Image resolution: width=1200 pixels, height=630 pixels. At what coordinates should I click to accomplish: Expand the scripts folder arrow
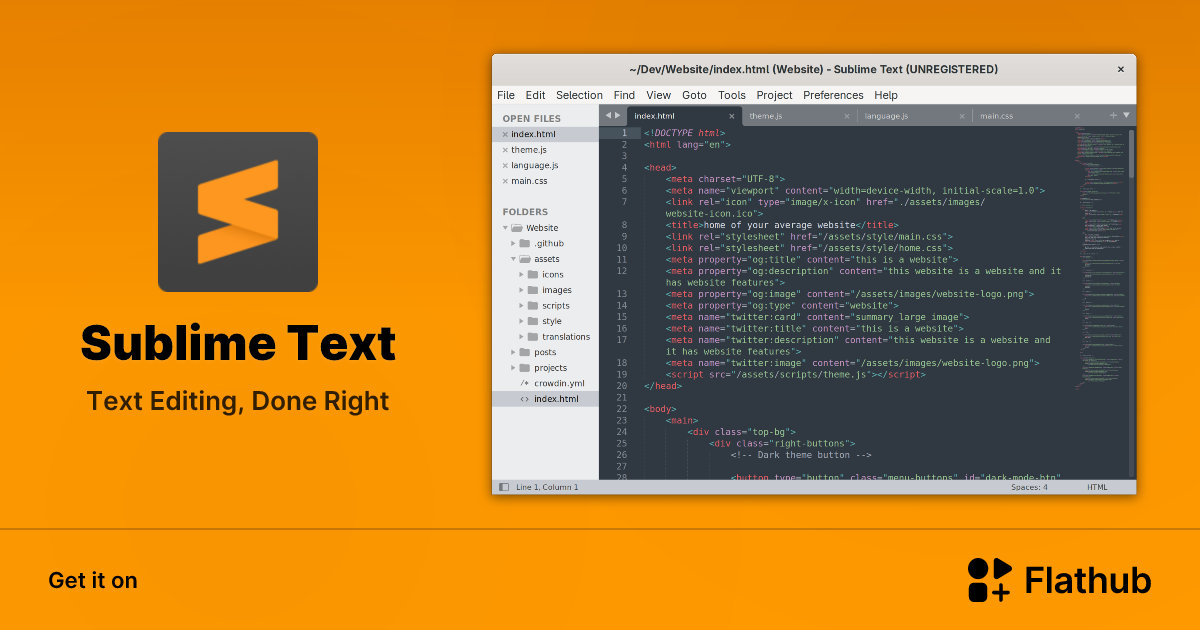click(521, 306)
